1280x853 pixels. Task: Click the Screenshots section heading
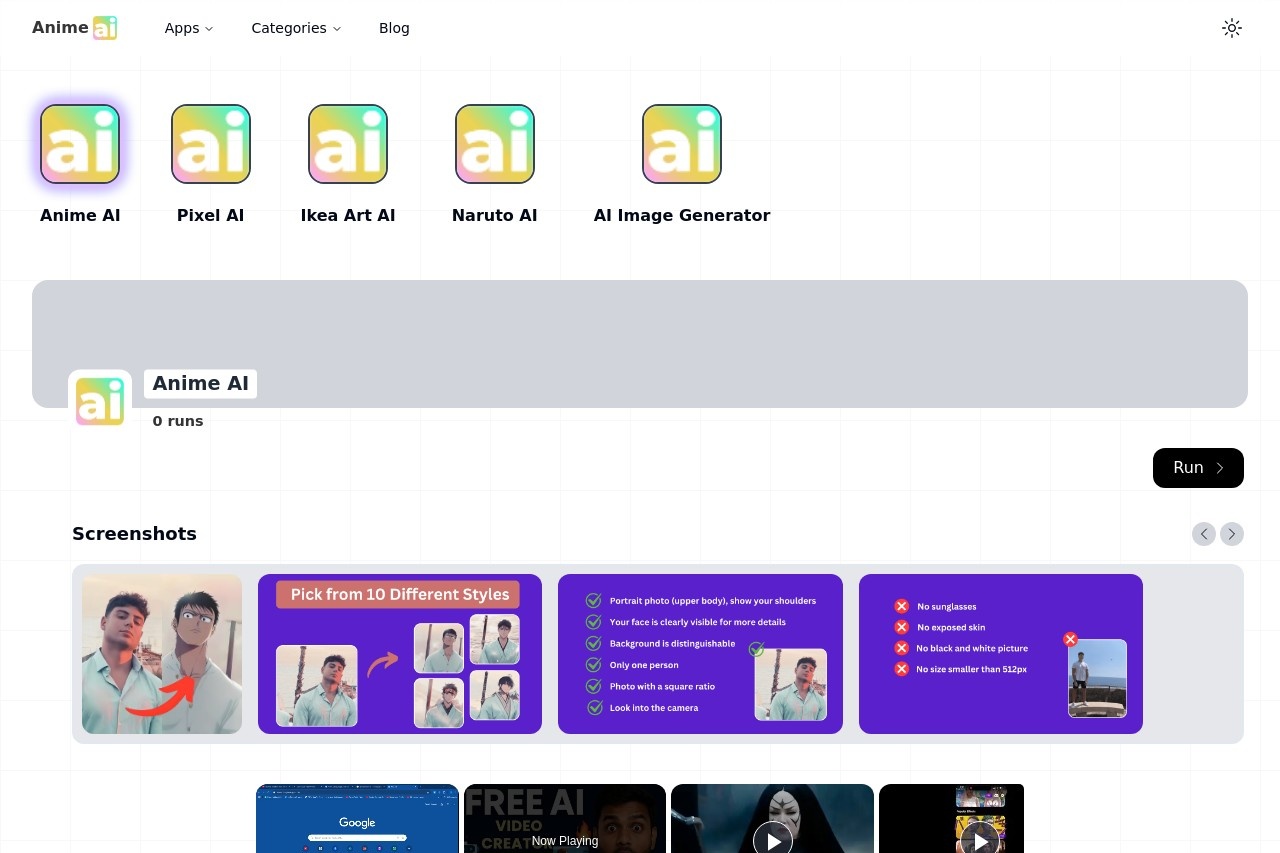(x=134, y=534)
